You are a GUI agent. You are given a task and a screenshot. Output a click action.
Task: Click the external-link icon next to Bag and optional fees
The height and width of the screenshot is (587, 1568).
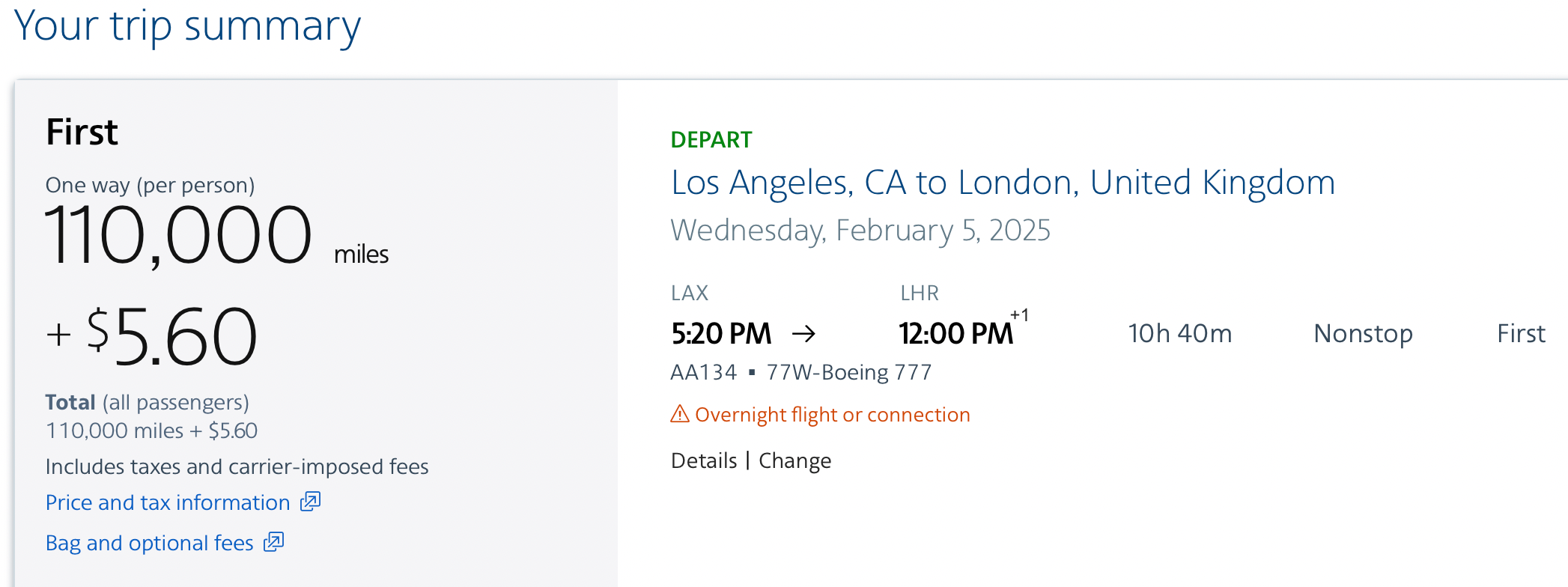click(x=273, y=542)
